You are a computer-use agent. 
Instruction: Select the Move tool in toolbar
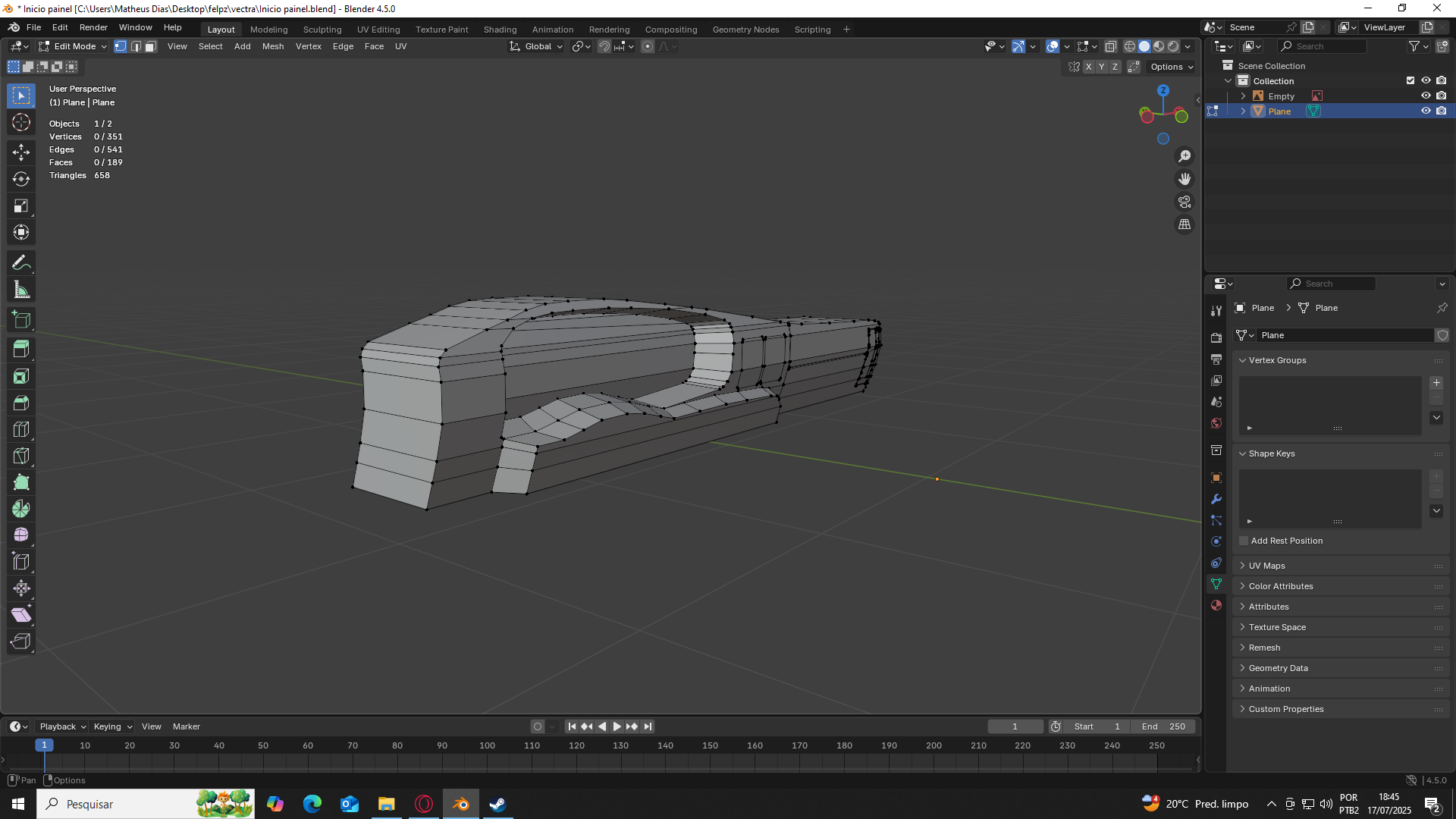point(21,152)
